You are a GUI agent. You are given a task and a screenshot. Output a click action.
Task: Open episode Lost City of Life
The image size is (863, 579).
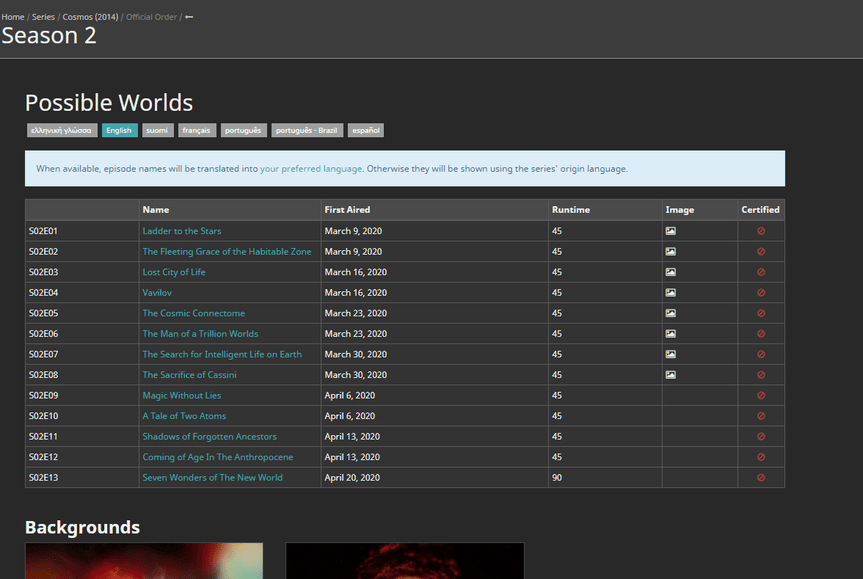click(174, 272)
